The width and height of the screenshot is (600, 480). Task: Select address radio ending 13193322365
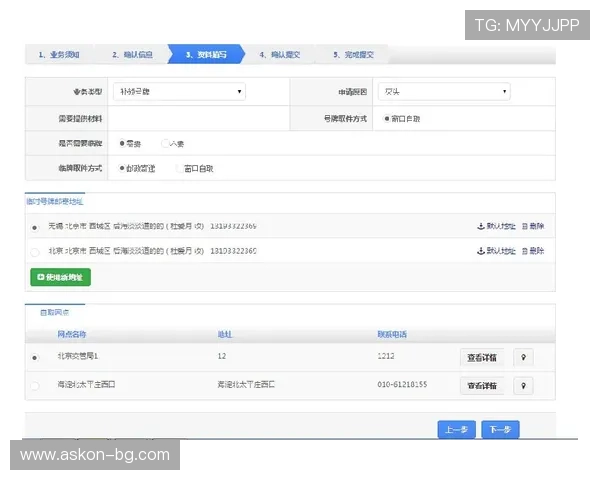(x=35, y=228)
